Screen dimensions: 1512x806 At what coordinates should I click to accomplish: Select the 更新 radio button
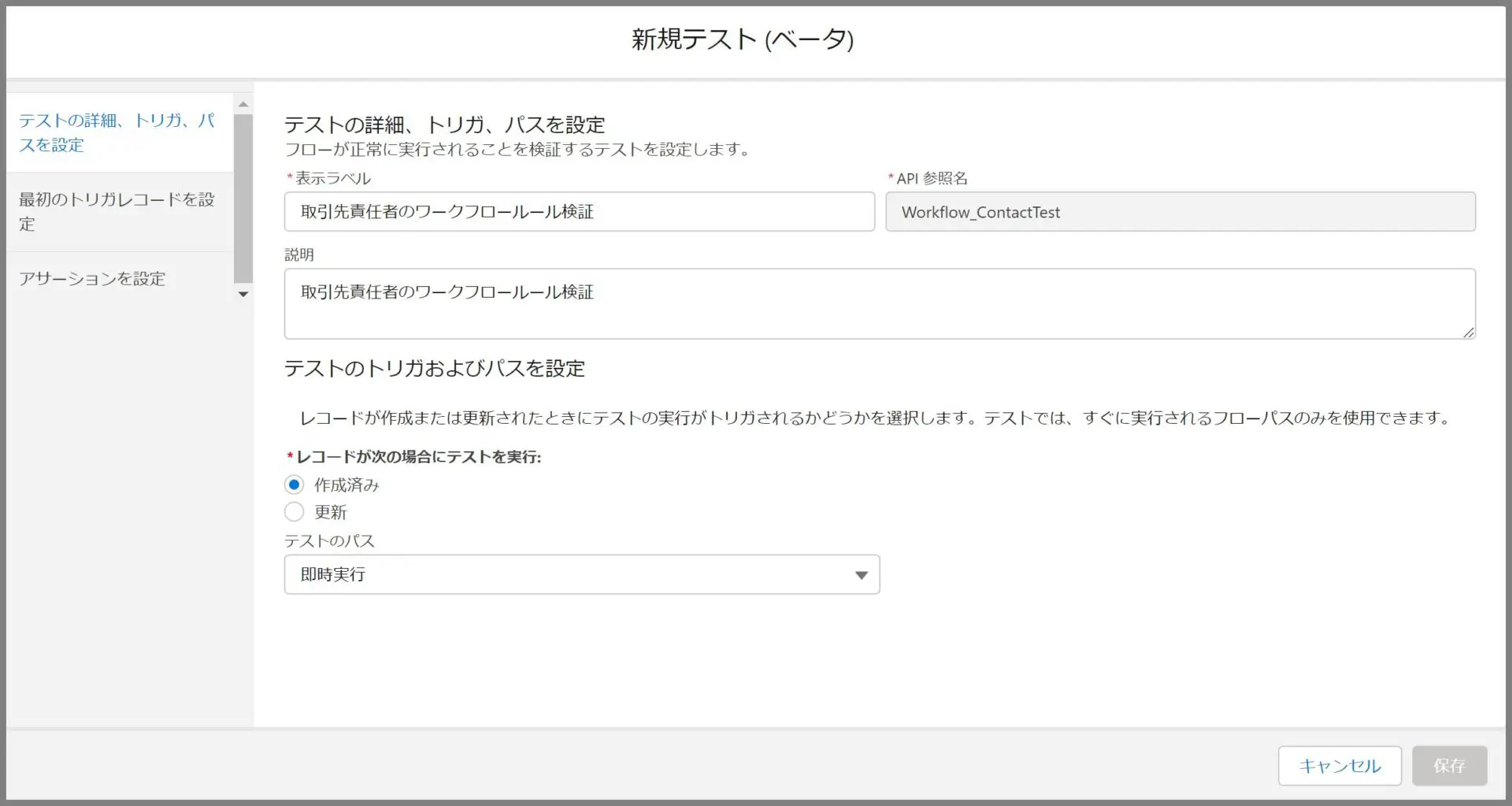[x=294, y=512]
